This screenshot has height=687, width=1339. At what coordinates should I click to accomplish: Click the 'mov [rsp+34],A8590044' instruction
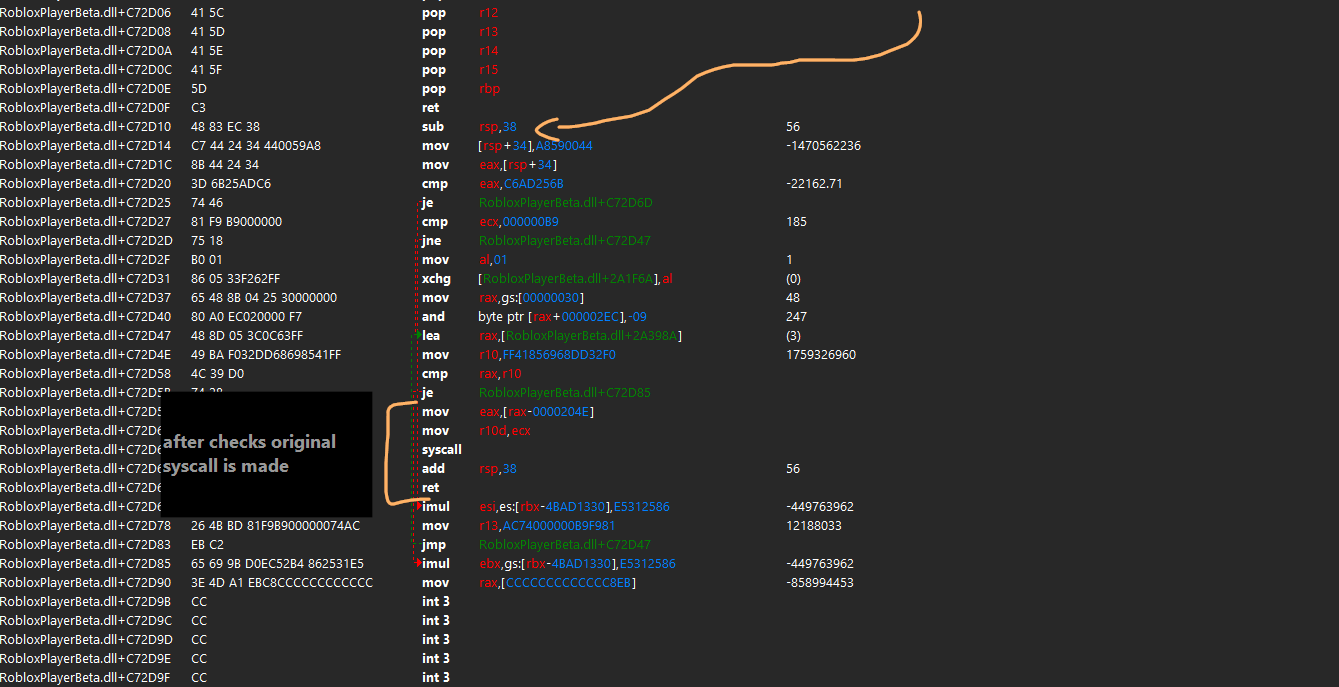pyautogui.click(x=507, y=146)
